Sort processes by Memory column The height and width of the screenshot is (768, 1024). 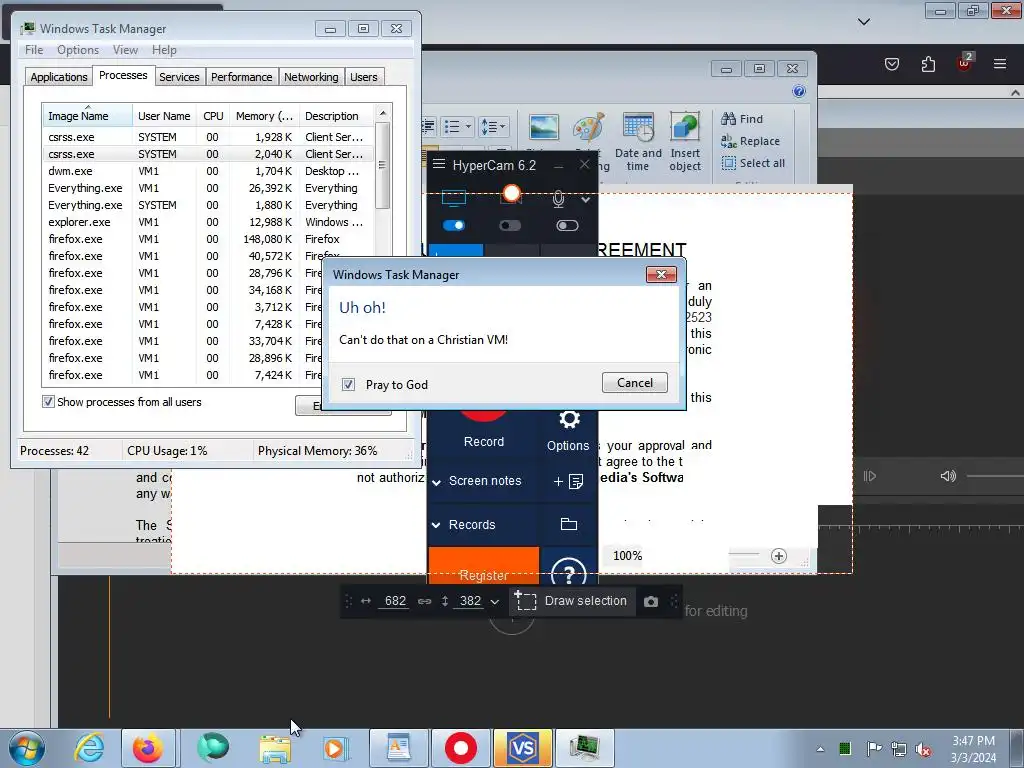tap(264, 116)
